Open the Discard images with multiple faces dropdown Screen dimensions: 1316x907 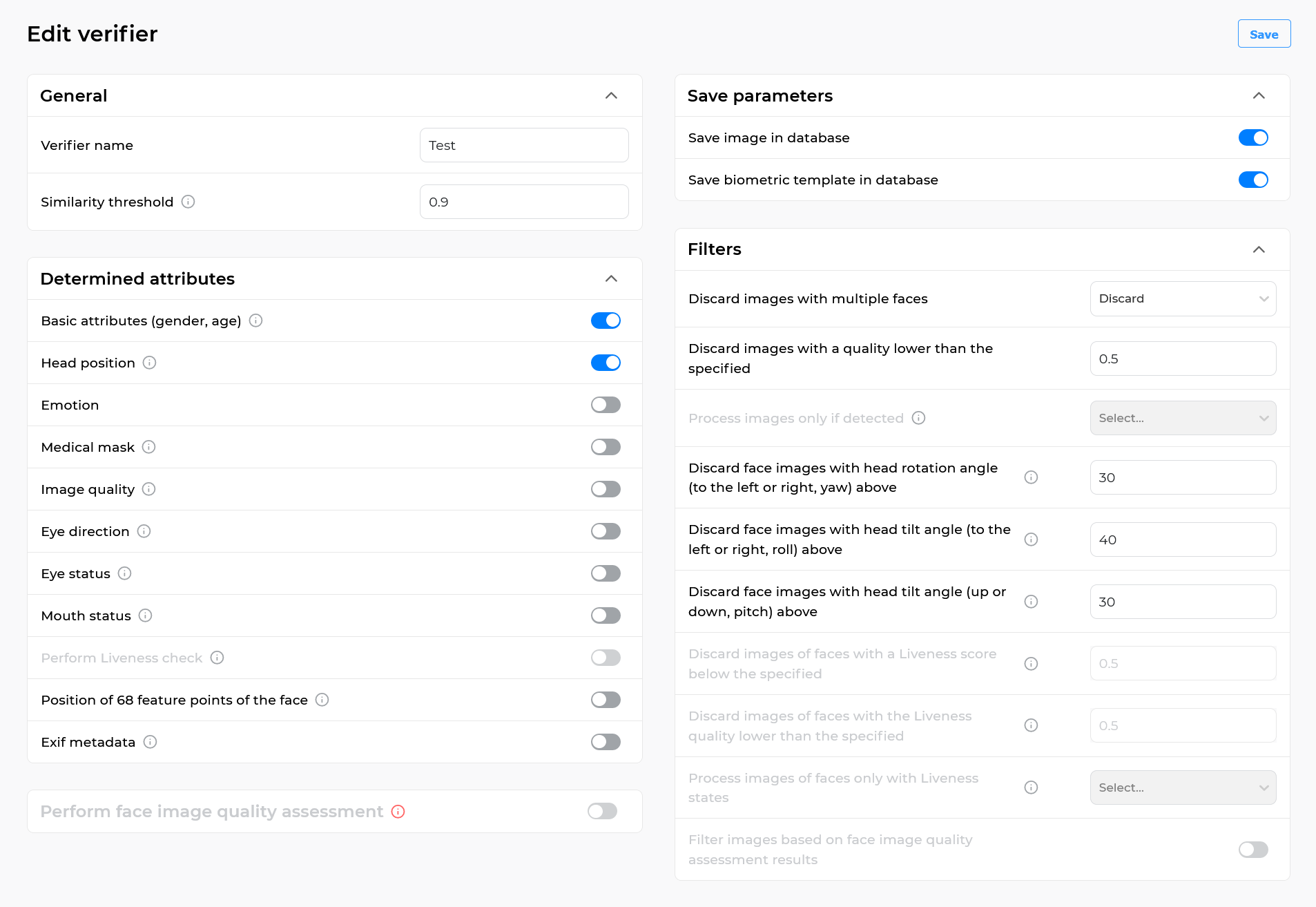coord(1183,298)
